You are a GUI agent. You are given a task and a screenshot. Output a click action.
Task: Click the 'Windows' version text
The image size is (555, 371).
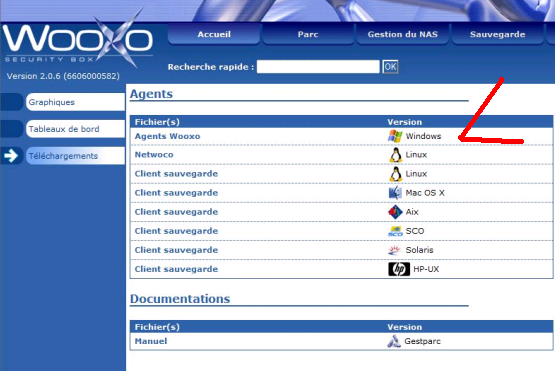pos(423,136)
